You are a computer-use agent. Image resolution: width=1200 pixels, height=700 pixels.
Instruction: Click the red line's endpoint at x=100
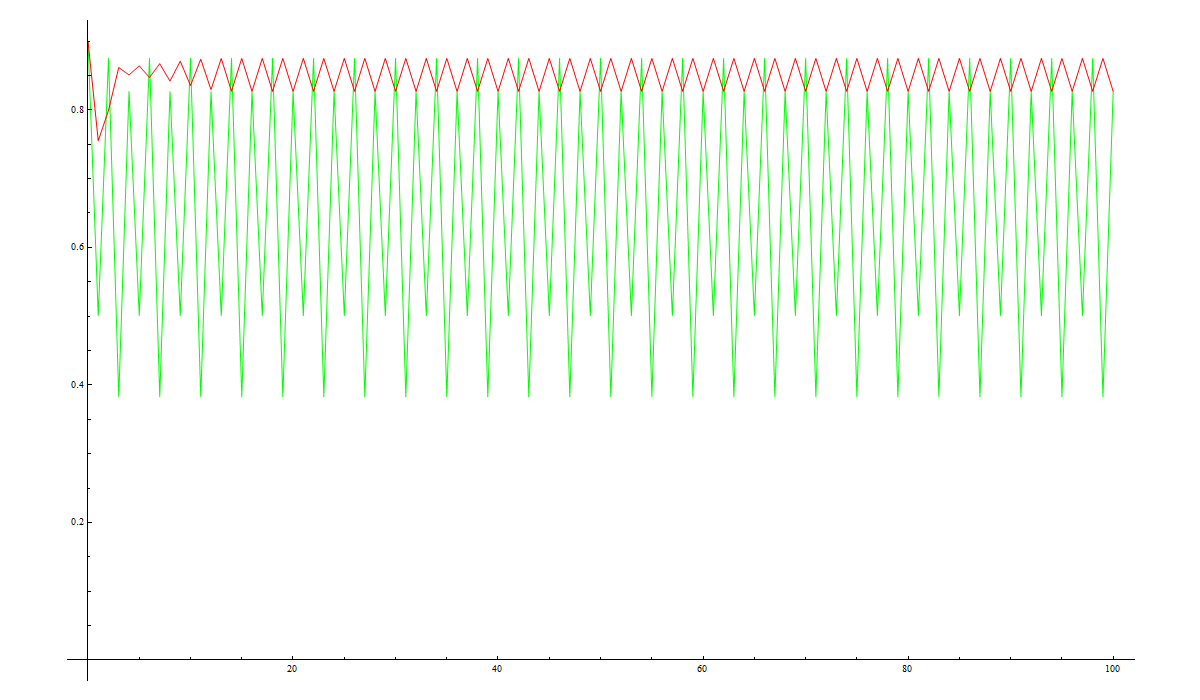click(1113, 91)
